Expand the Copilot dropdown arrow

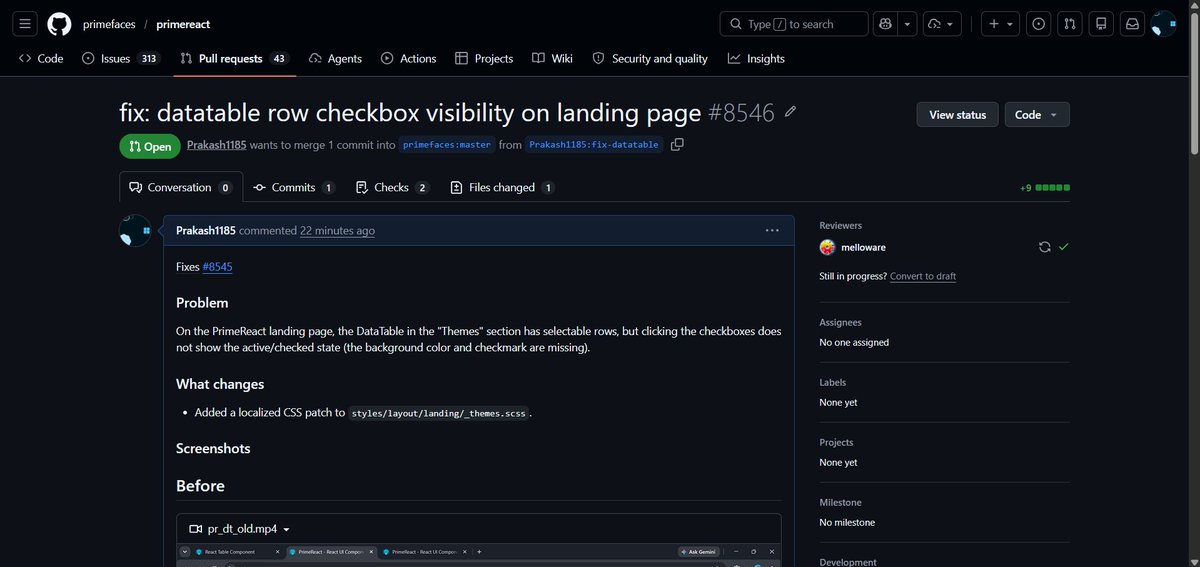pyautogui.click(x=908, y=23)
